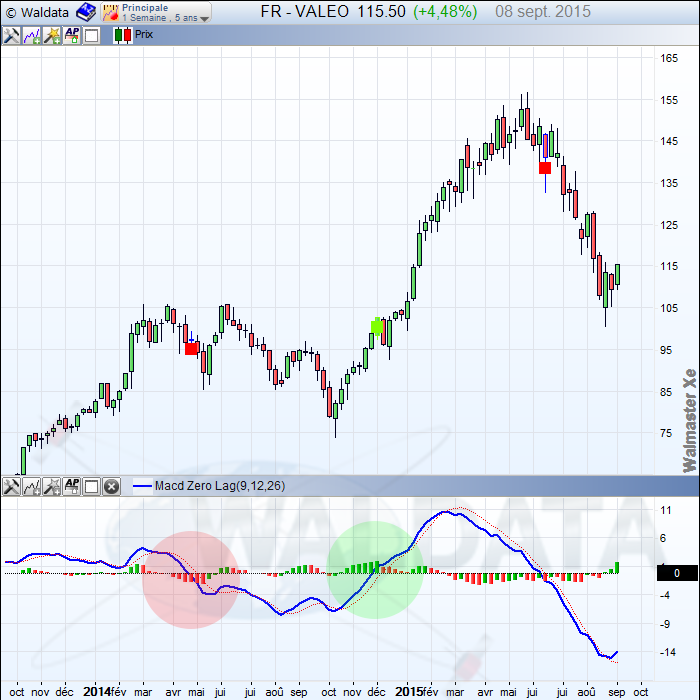Viewport: 700px width, 700px height.
Task: Click the Macd Zero Lag(9,12,26) label
Action: pos(220,486)
